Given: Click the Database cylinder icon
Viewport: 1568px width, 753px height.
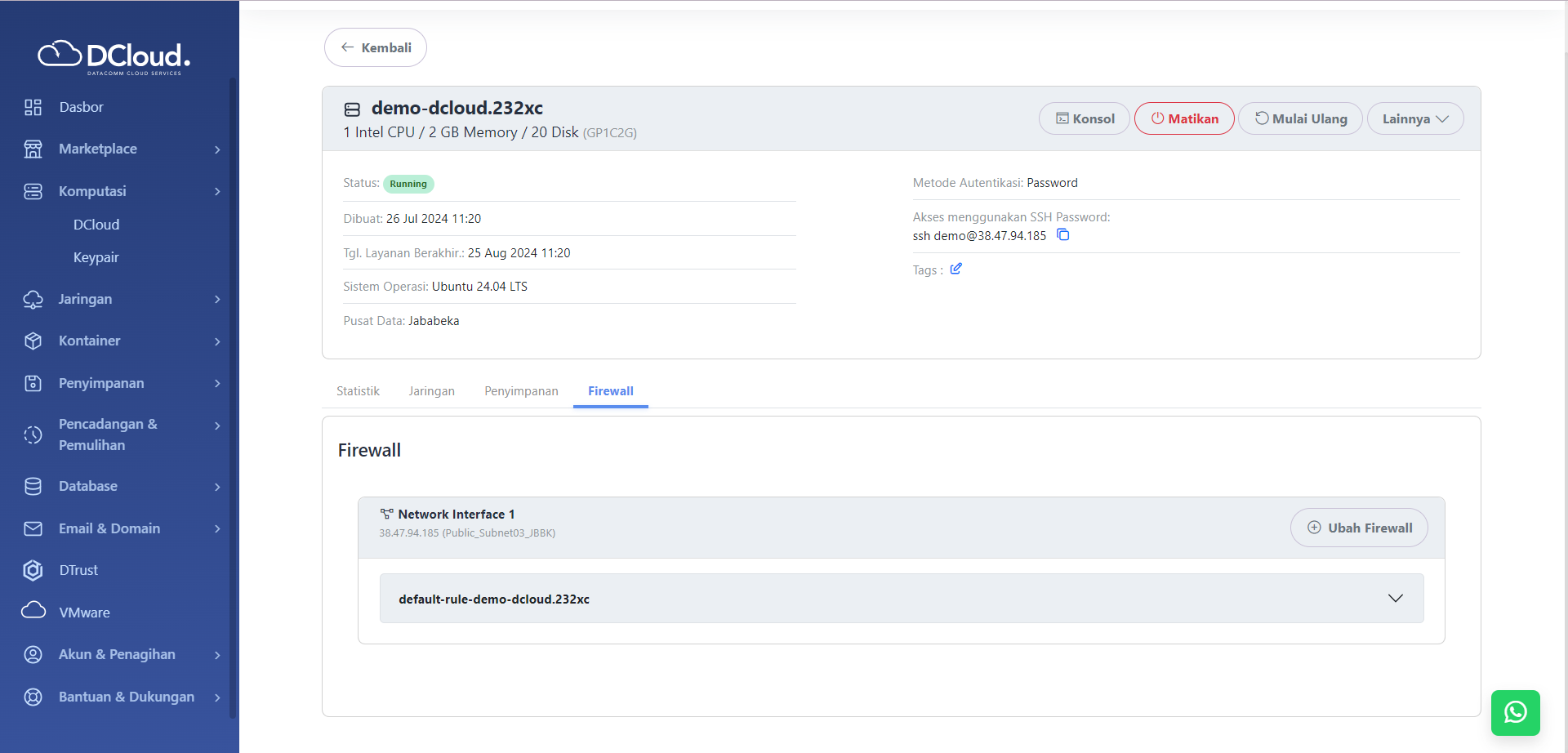Looking at the screenshot, I should click(x=33, y=486).
